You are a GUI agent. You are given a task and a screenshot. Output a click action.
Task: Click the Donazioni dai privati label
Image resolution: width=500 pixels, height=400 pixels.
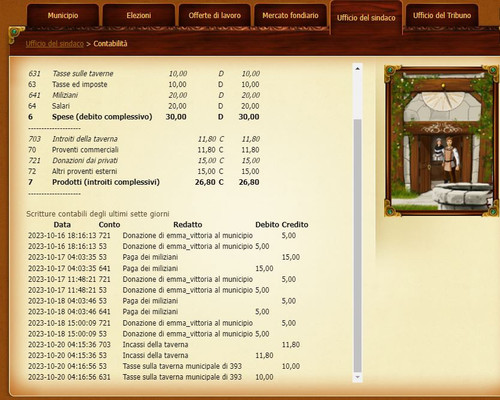[85, 161]
